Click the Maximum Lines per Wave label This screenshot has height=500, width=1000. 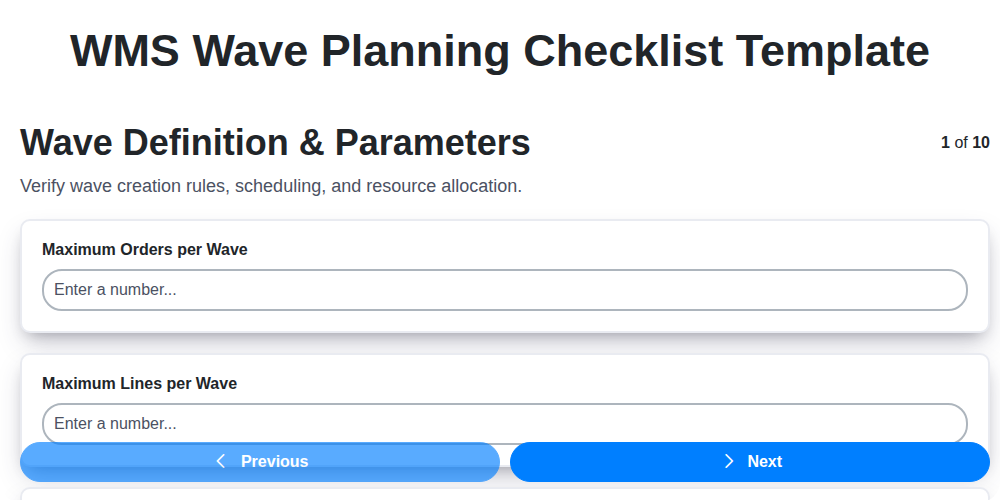[x=139, y=383]
